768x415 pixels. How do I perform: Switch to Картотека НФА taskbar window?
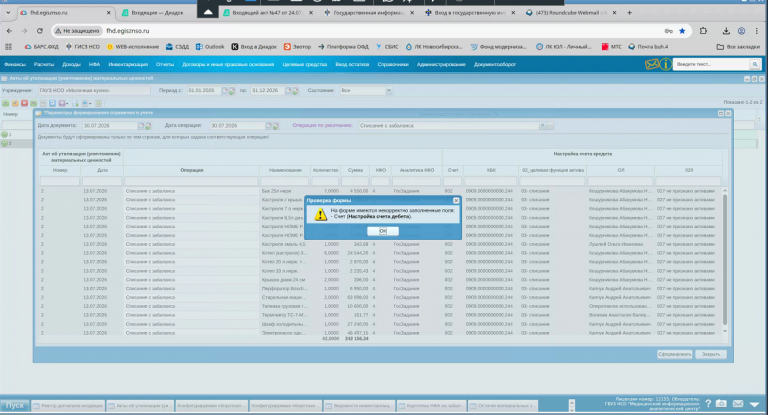pyautogui.click(x=431, y=406)
